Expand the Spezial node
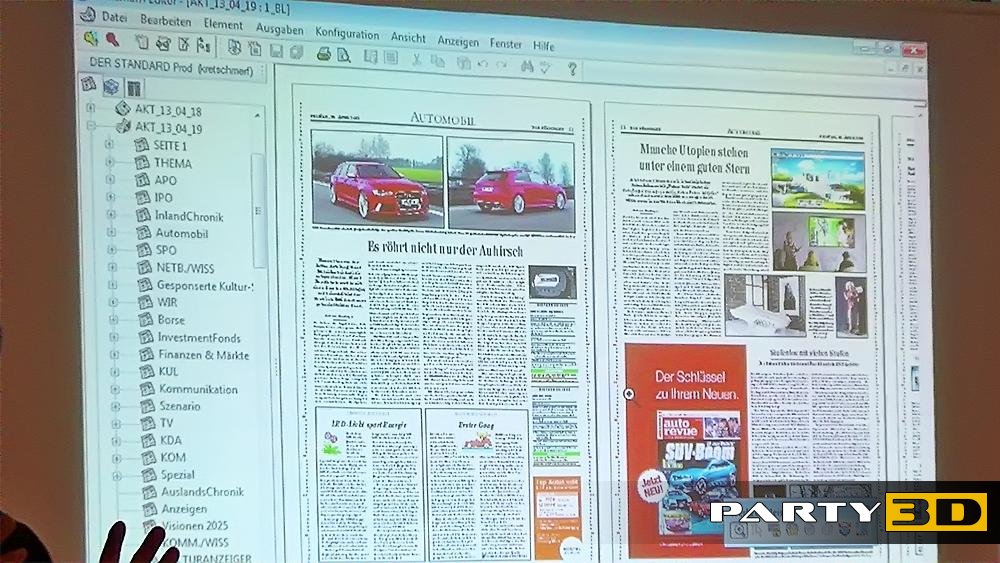Screen dimensions: 1000x563 [117, 475]
